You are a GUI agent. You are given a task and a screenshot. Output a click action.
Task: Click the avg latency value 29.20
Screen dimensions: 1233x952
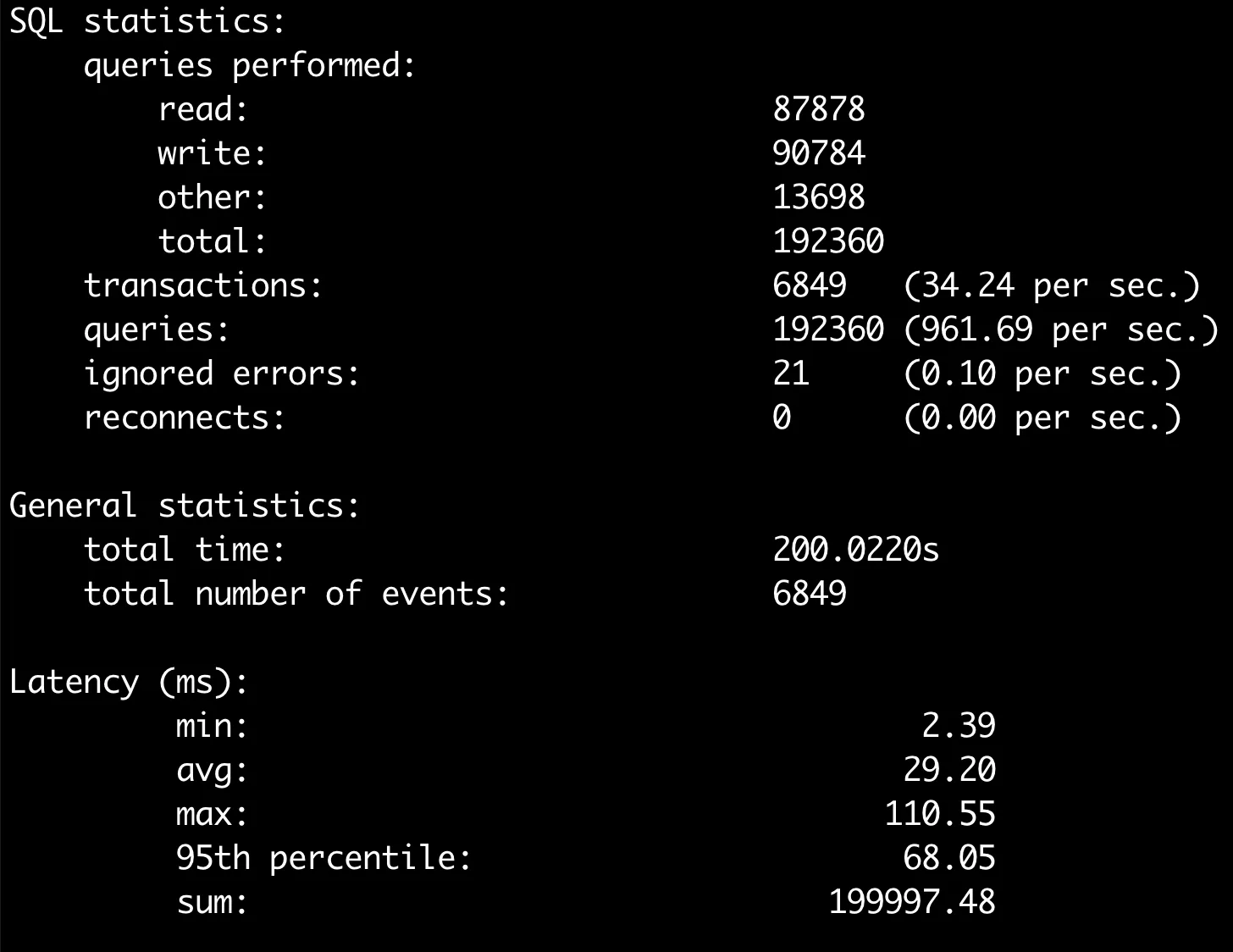click(948, 770)
